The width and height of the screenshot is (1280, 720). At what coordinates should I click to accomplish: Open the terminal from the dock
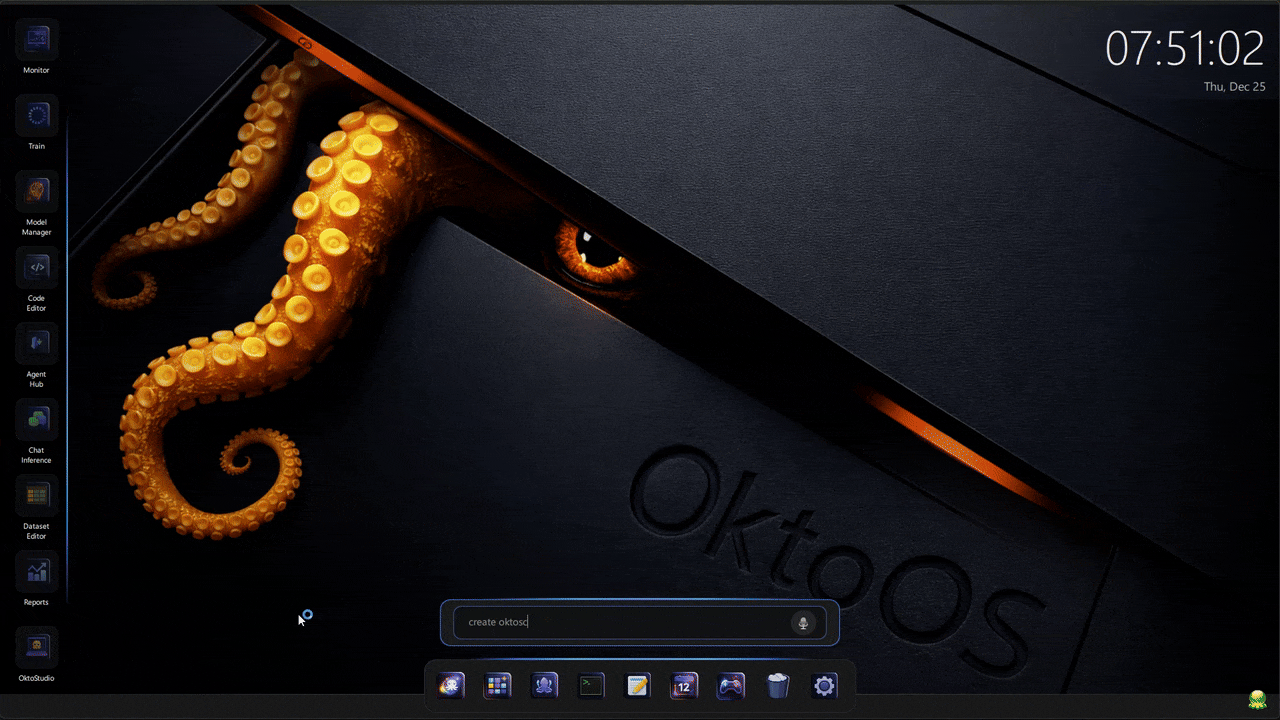click(590, 685)
